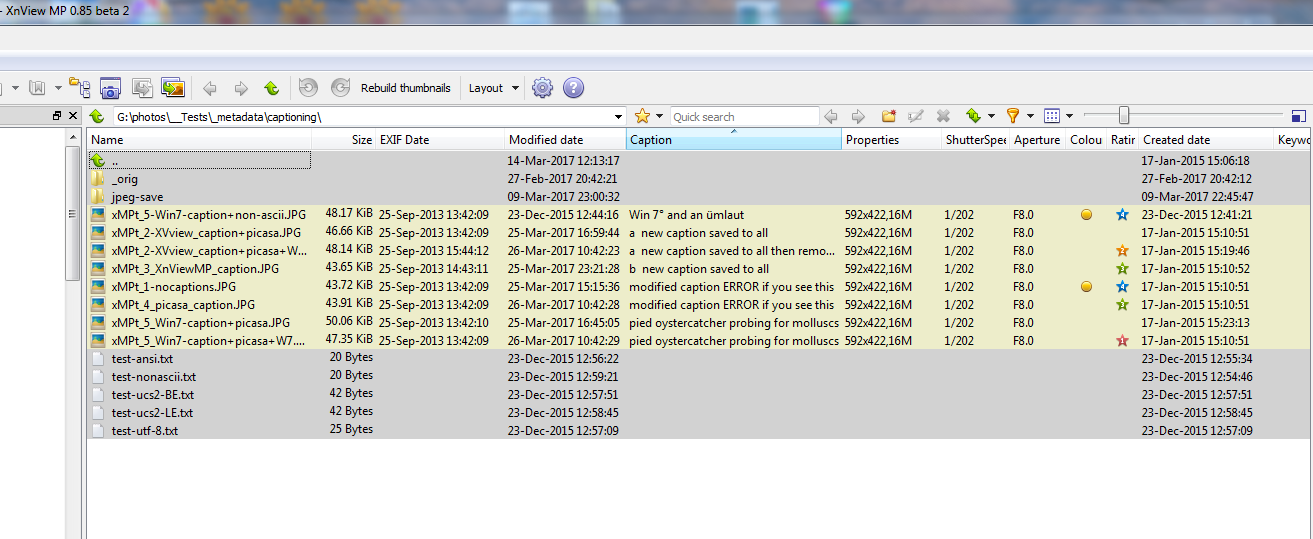
Task: Click Rebuild thumbnails
Action: pyautogui.click(x=406, y=88)
